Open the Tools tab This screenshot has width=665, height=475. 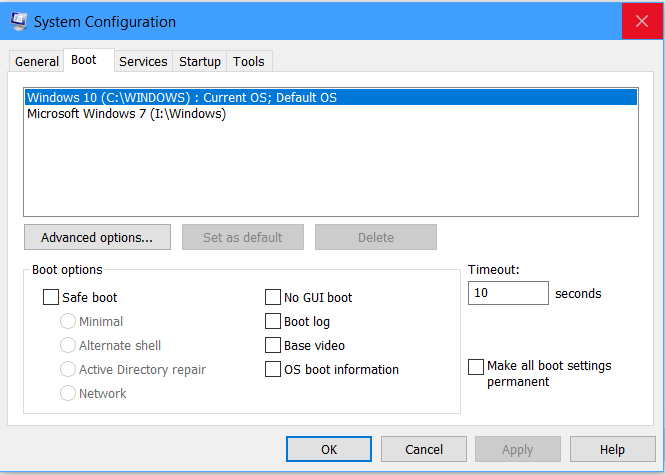point(249,61)
